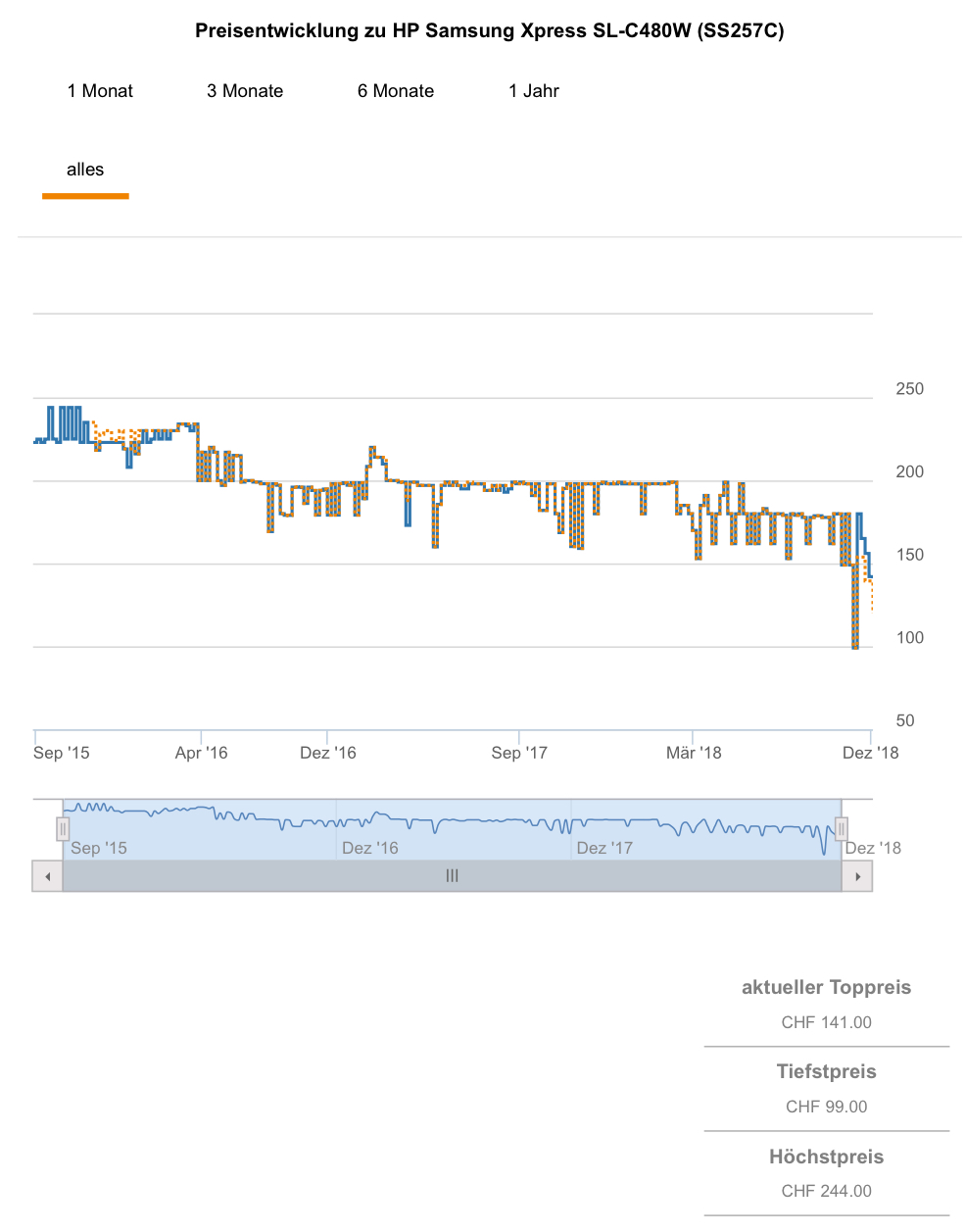Click the Höchstpreis value CHF 244.00
Image resolution: width=965 pixels, height=1232 pixels.
click(x=826, y=1191)
